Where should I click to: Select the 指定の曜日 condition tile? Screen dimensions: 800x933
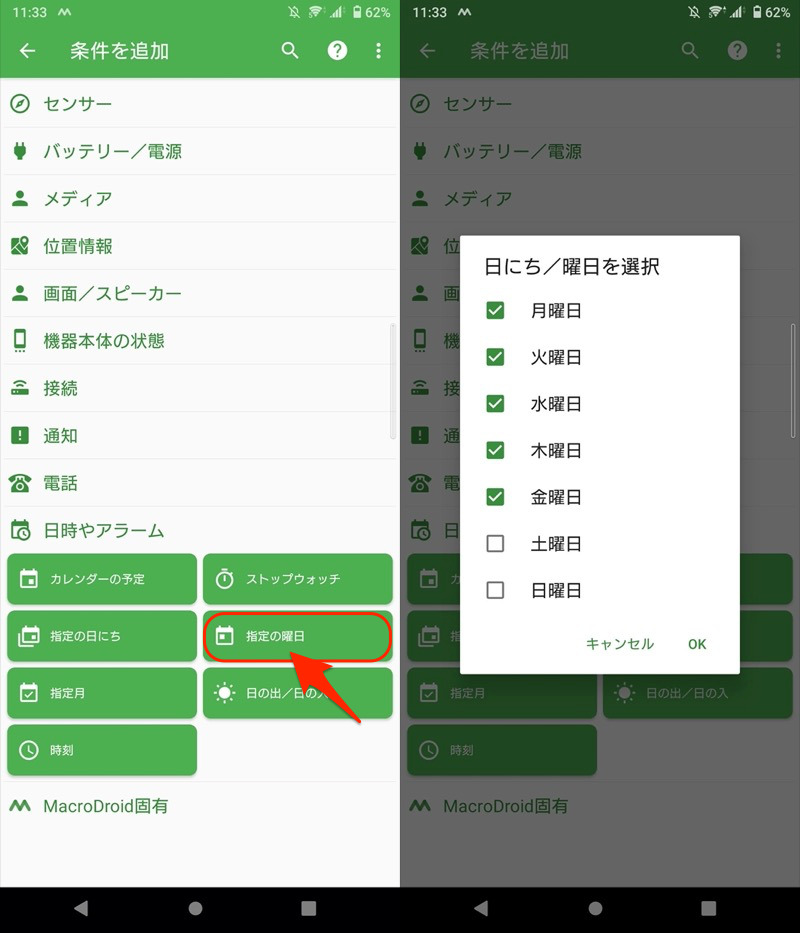pos(297,636)
